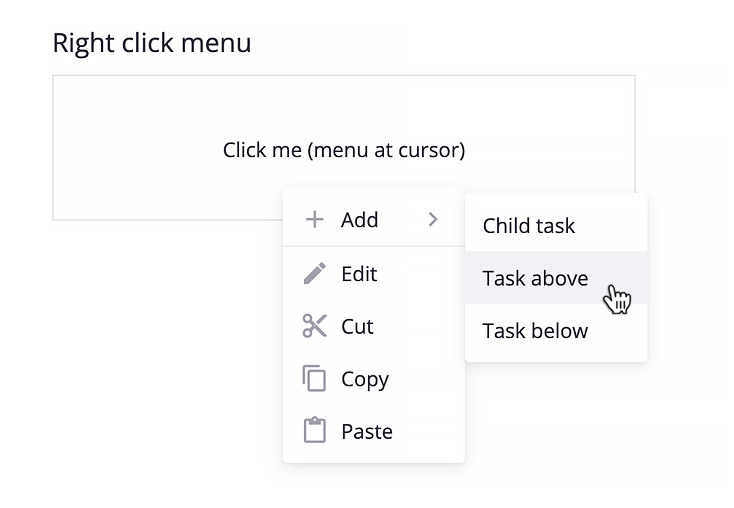Screen dimensions: 734x508
Task: Click the clipboard icon for Paste
Action: tap(315, 430)
